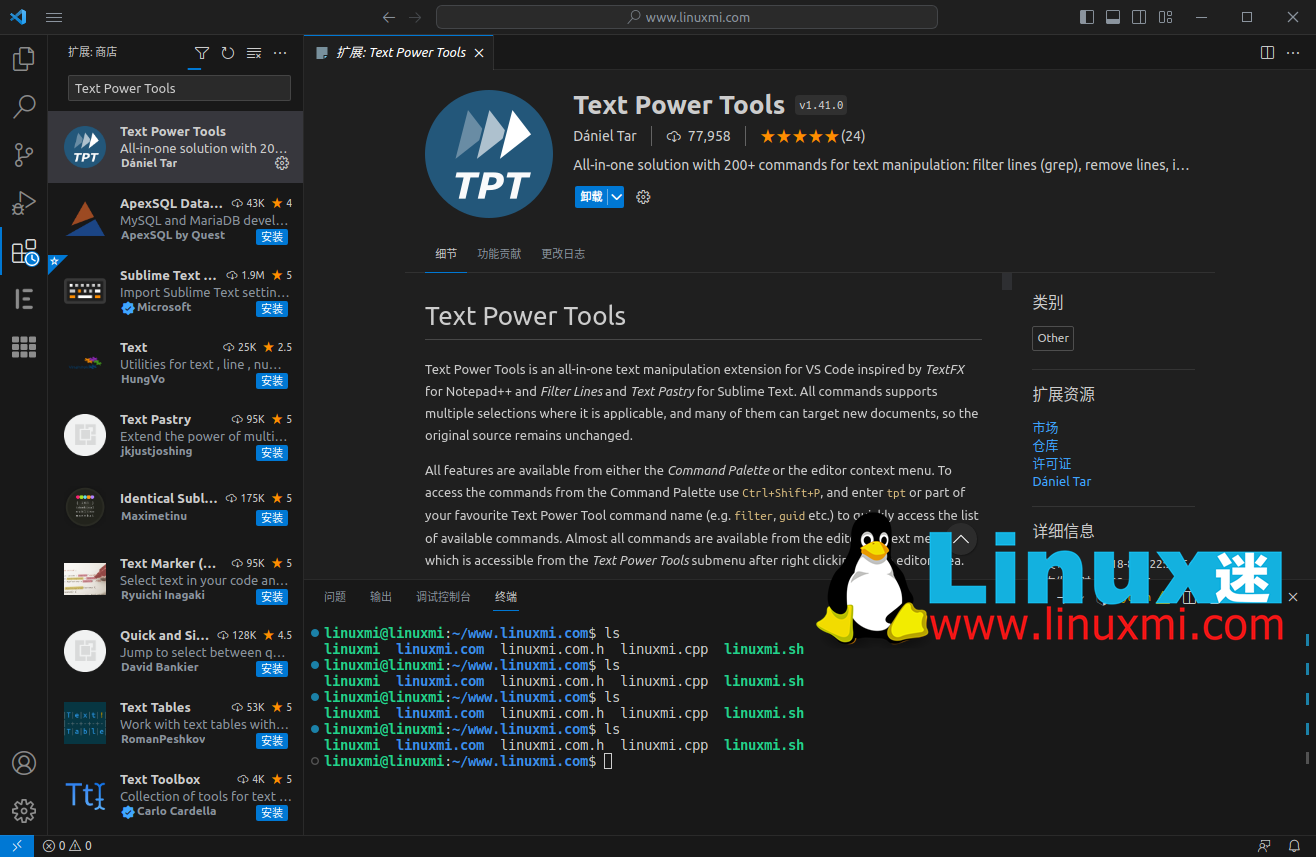Open the gear on Text Power Tools list item
This screenshot has width=1316, height=857.
point(282,163)
